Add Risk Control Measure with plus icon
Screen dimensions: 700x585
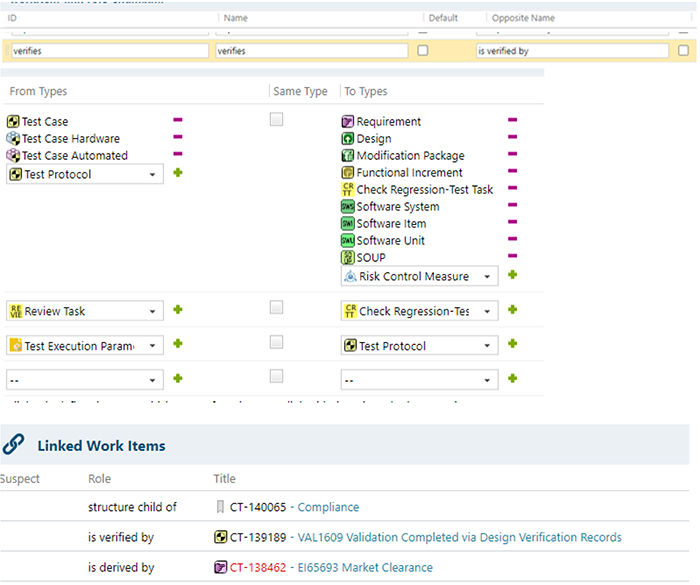click(x=512, y=275)
